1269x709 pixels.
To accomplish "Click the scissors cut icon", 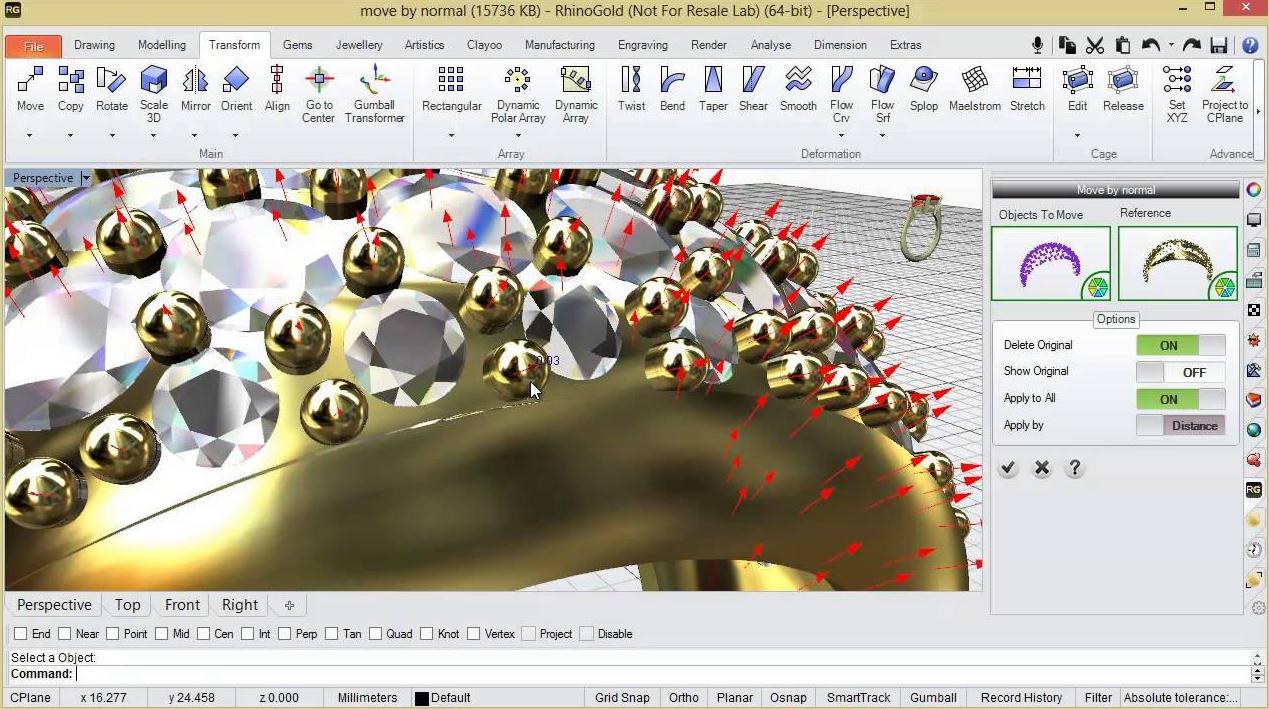I will [x=1095, y=45].
